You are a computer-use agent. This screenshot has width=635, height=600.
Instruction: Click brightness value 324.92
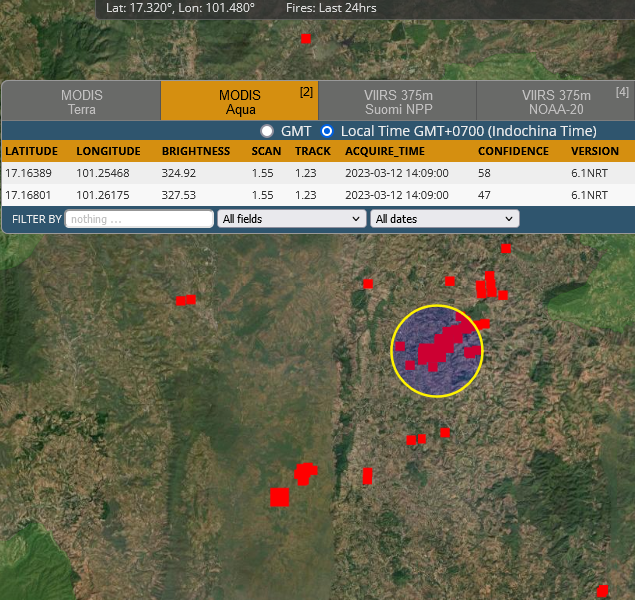pos(179,173)
